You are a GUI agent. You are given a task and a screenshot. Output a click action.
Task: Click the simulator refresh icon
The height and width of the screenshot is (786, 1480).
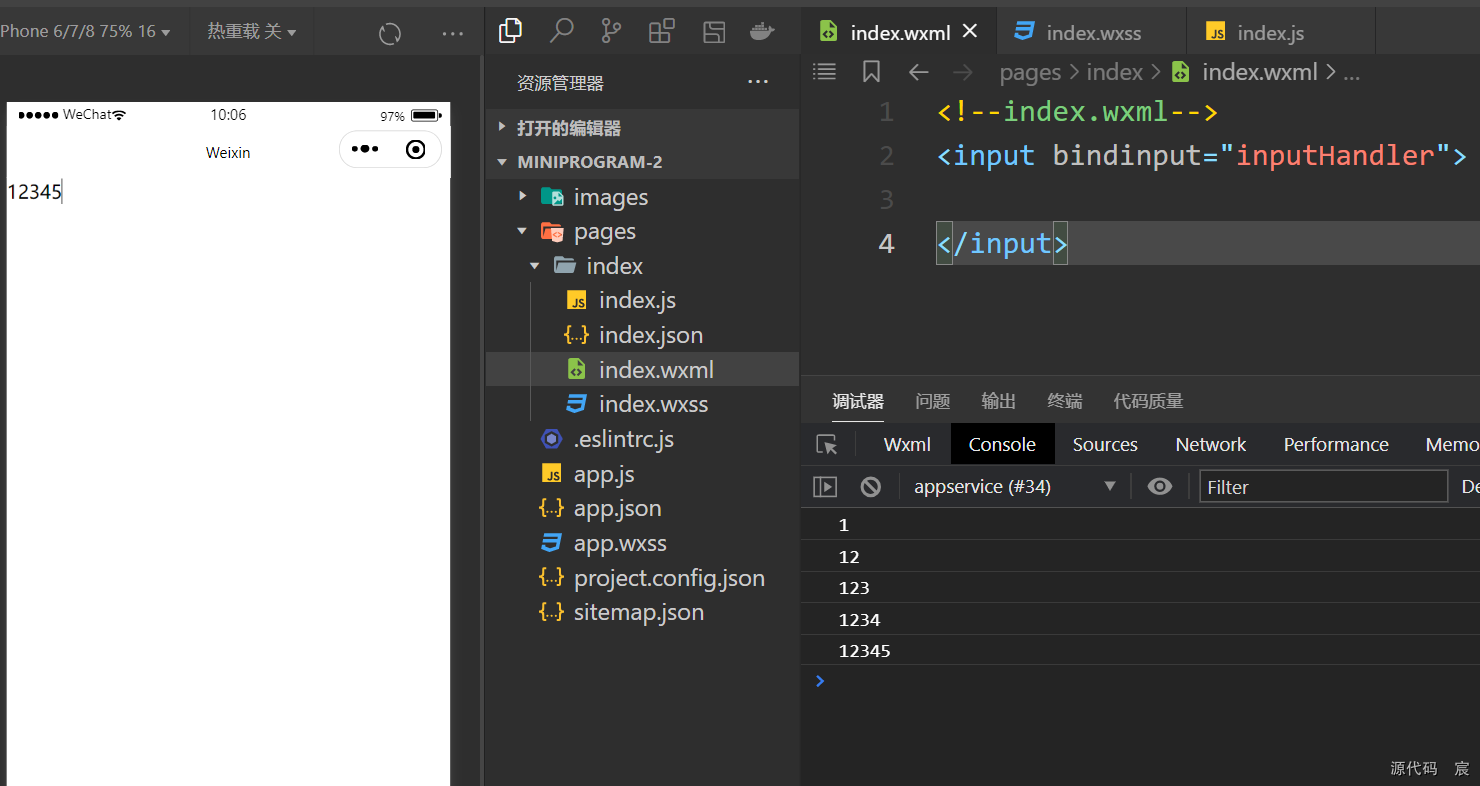[390, 33]
